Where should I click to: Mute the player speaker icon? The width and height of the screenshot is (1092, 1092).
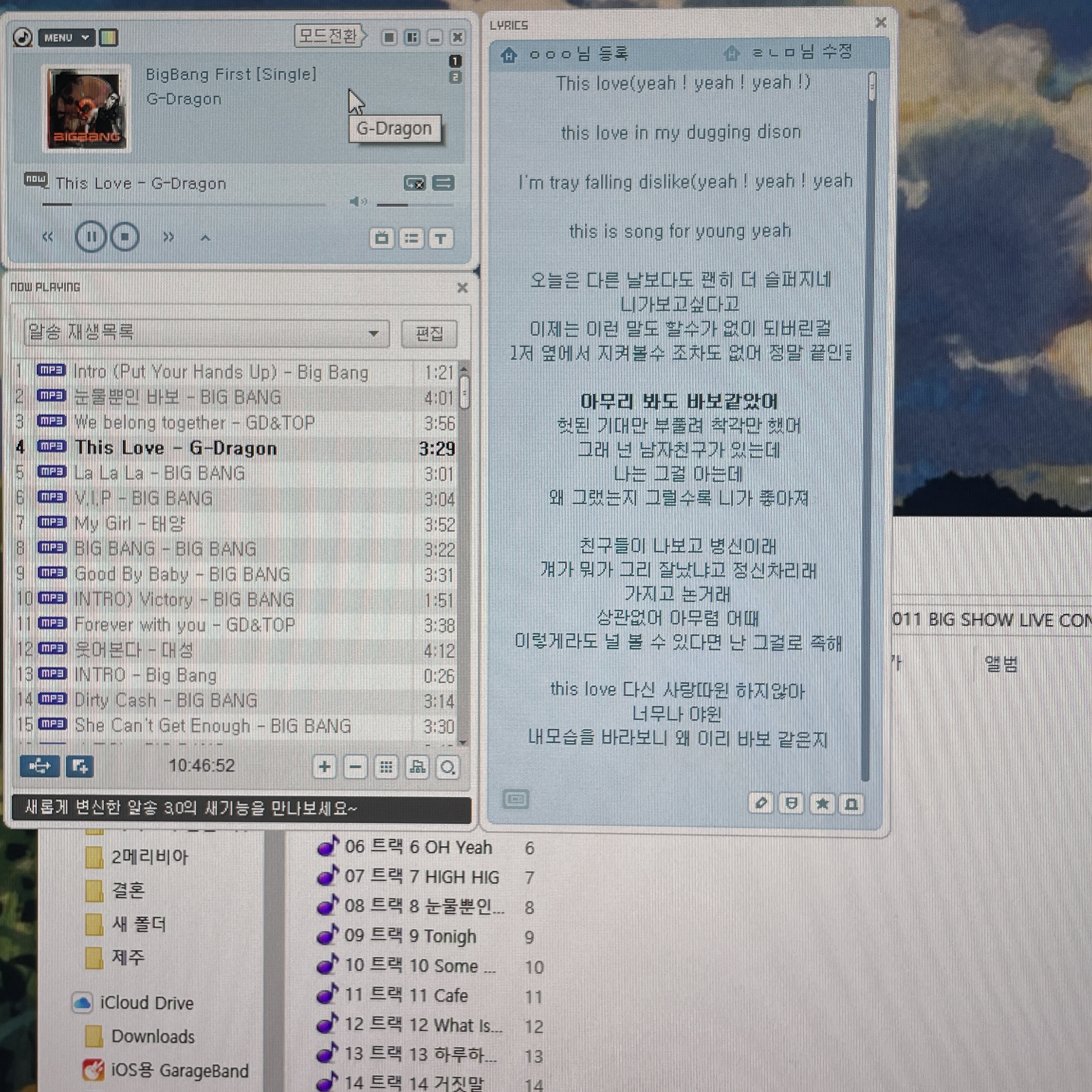tap(358, 201)
